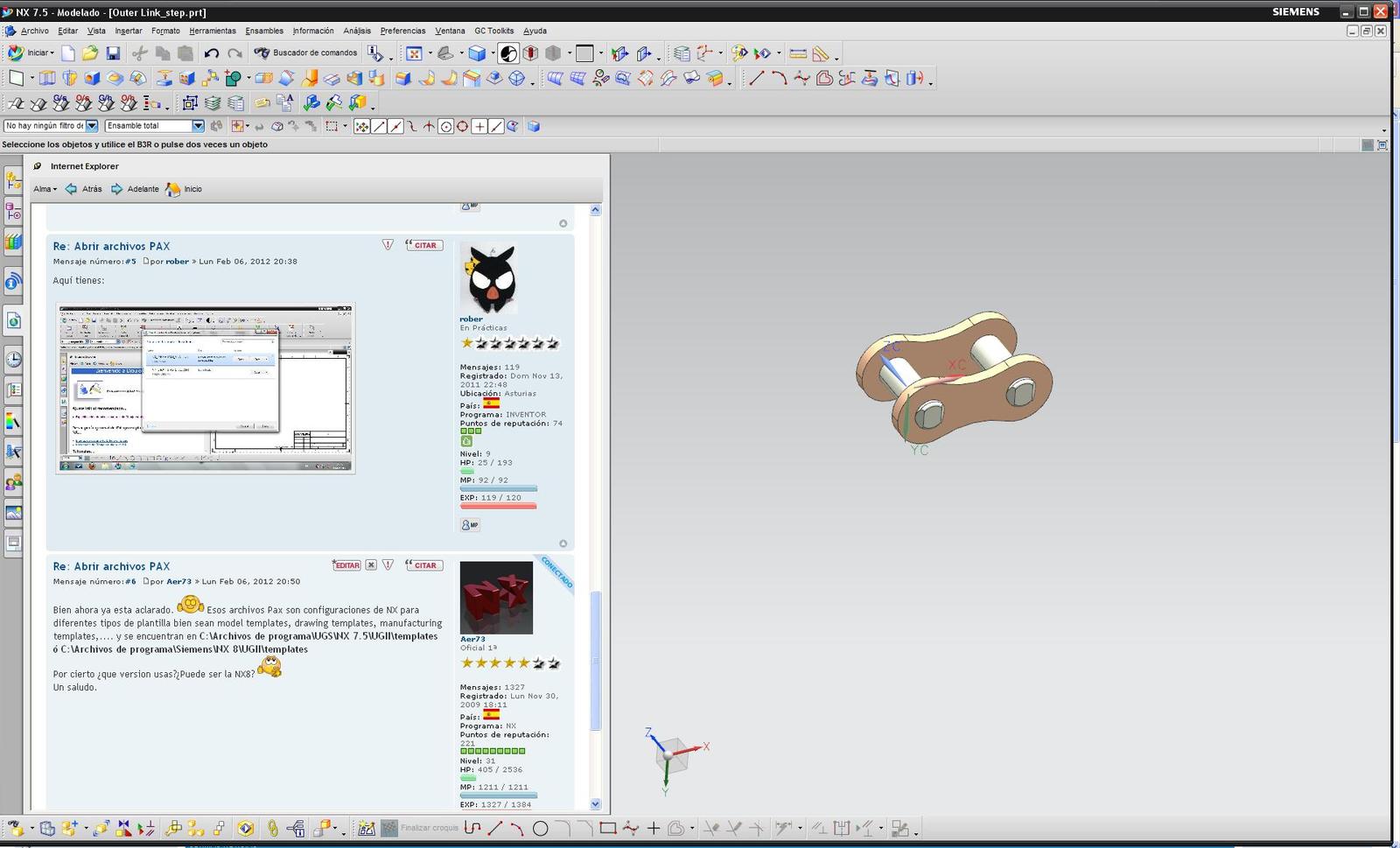Toggle the point on curve snap option
This screenshot has height=848, width=1400.
pyautogui.click(x=495, y=126)
